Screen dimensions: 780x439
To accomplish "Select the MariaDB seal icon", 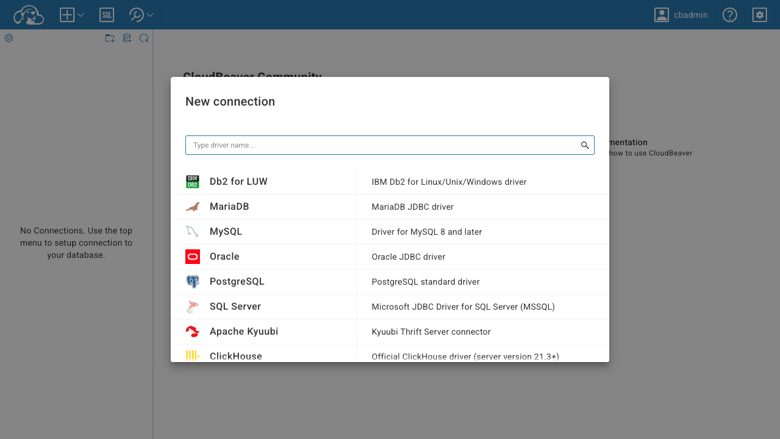I will [193, 206].
